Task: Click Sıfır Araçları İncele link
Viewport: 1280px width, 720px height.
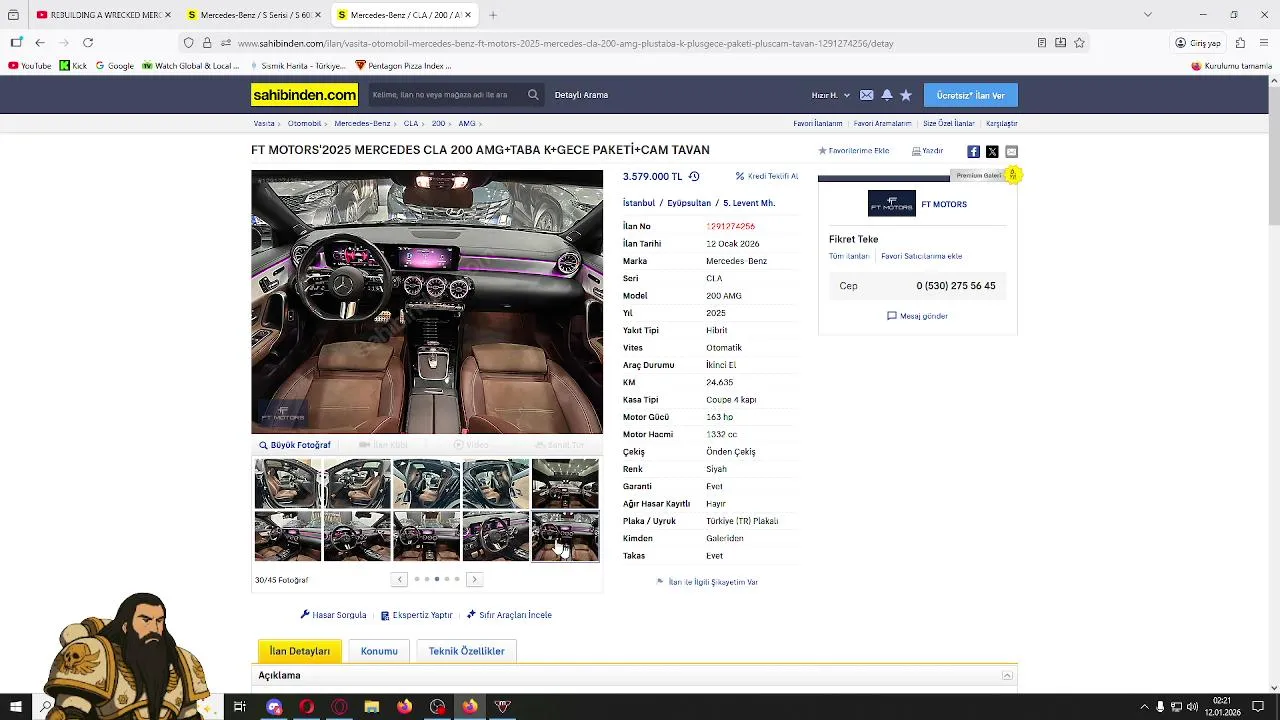Action: point(509,615)
